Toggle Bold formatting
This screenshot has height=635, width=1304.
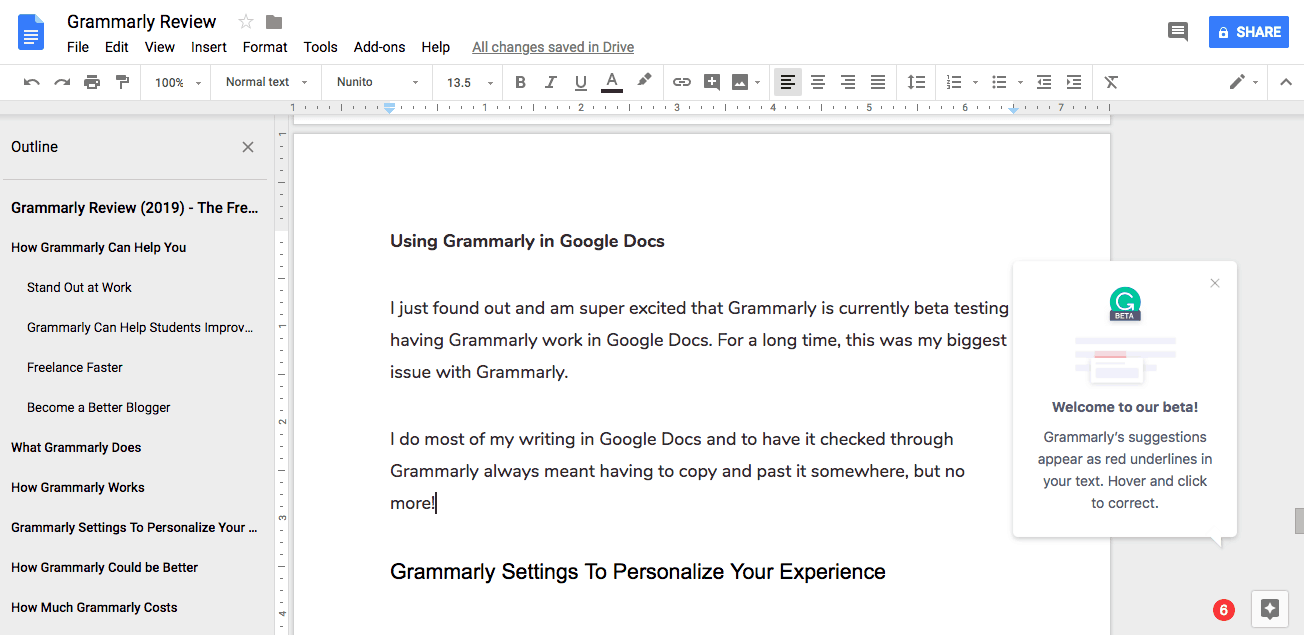[520, 82]
